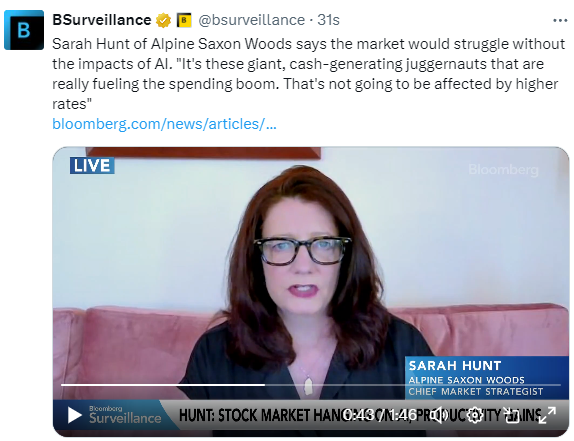Click the BSurveillance profile avatar
This screenshot has width=574, height=441.
(24, 30)
